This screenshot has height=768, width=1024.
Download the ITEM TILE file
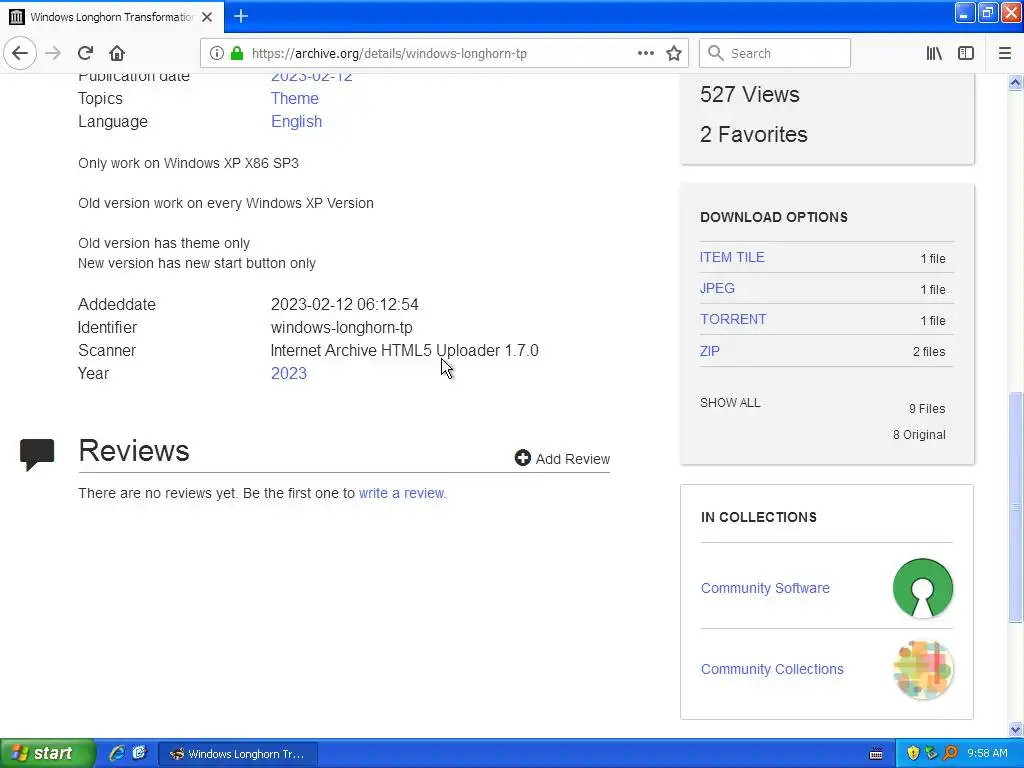coord(732,257)
